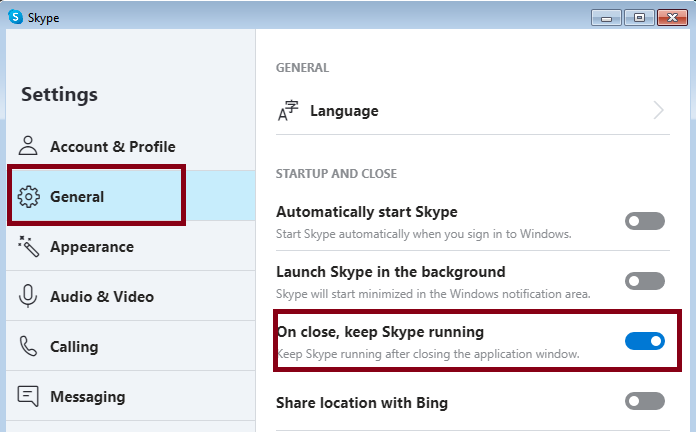Click the Language option label
The image size is (696, 432).
pyautogui.click(x=344, y=111)
